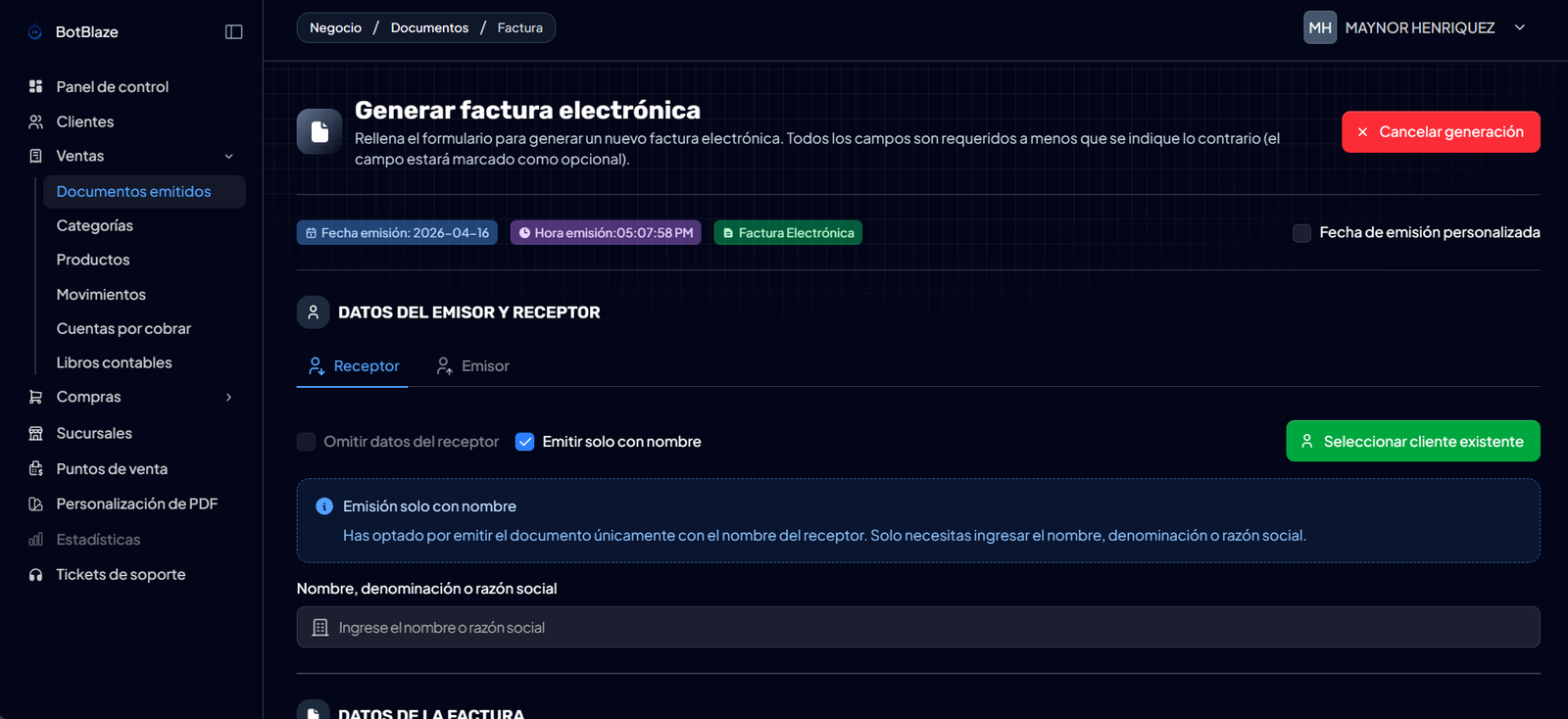Disable Emitir solo con nombre
Image resolution: width=1568 pixels, height=719 pixels.
(x=525, y=442)
